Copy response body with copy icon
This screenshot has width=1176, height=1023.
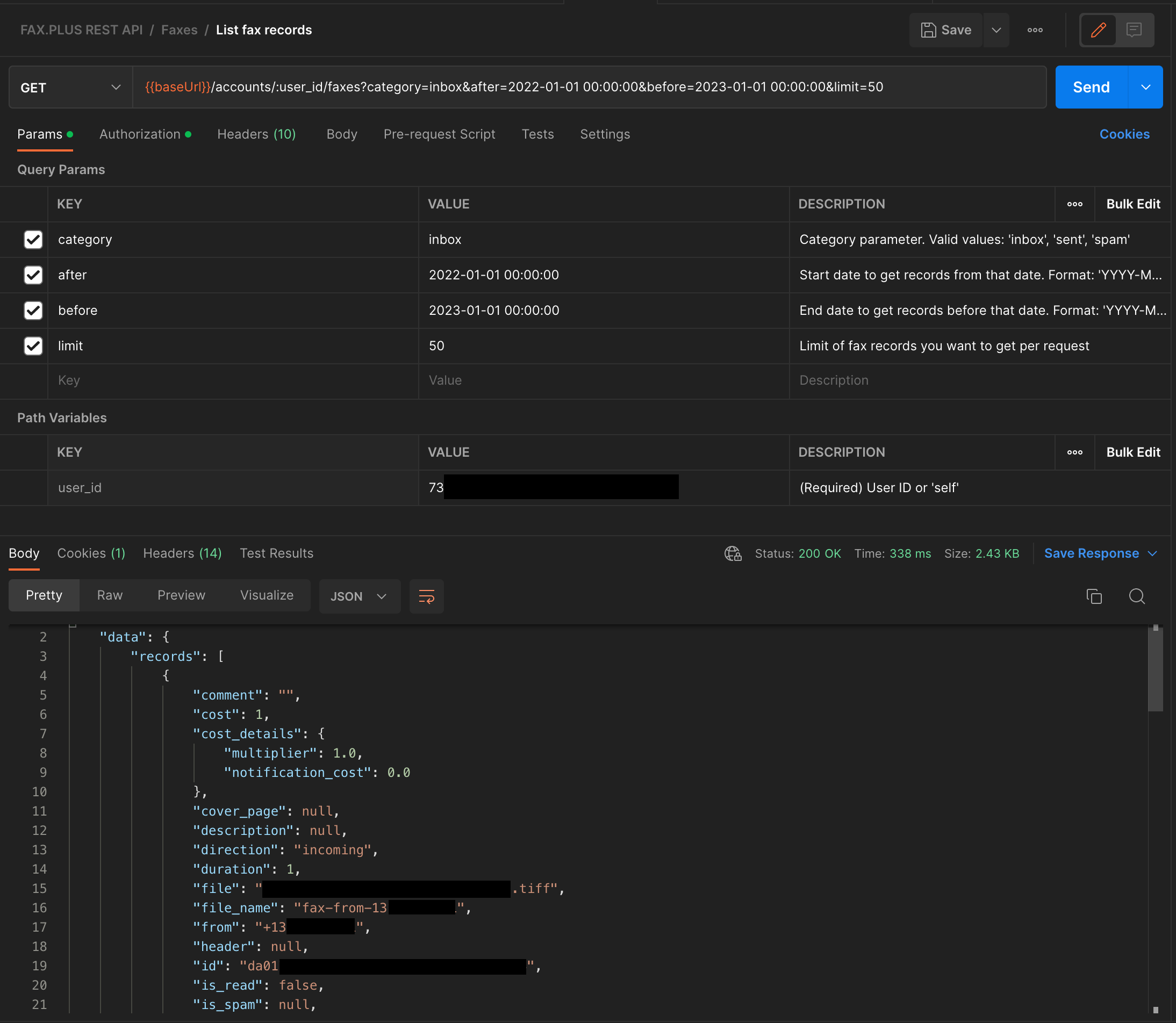(1094, 596)
